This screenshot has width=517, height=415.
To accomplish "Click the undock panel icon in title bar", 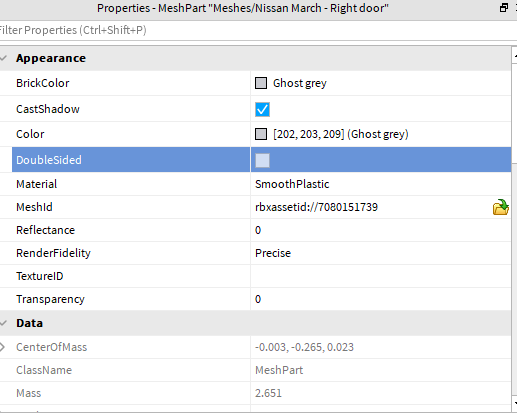I will click(504, 8).
